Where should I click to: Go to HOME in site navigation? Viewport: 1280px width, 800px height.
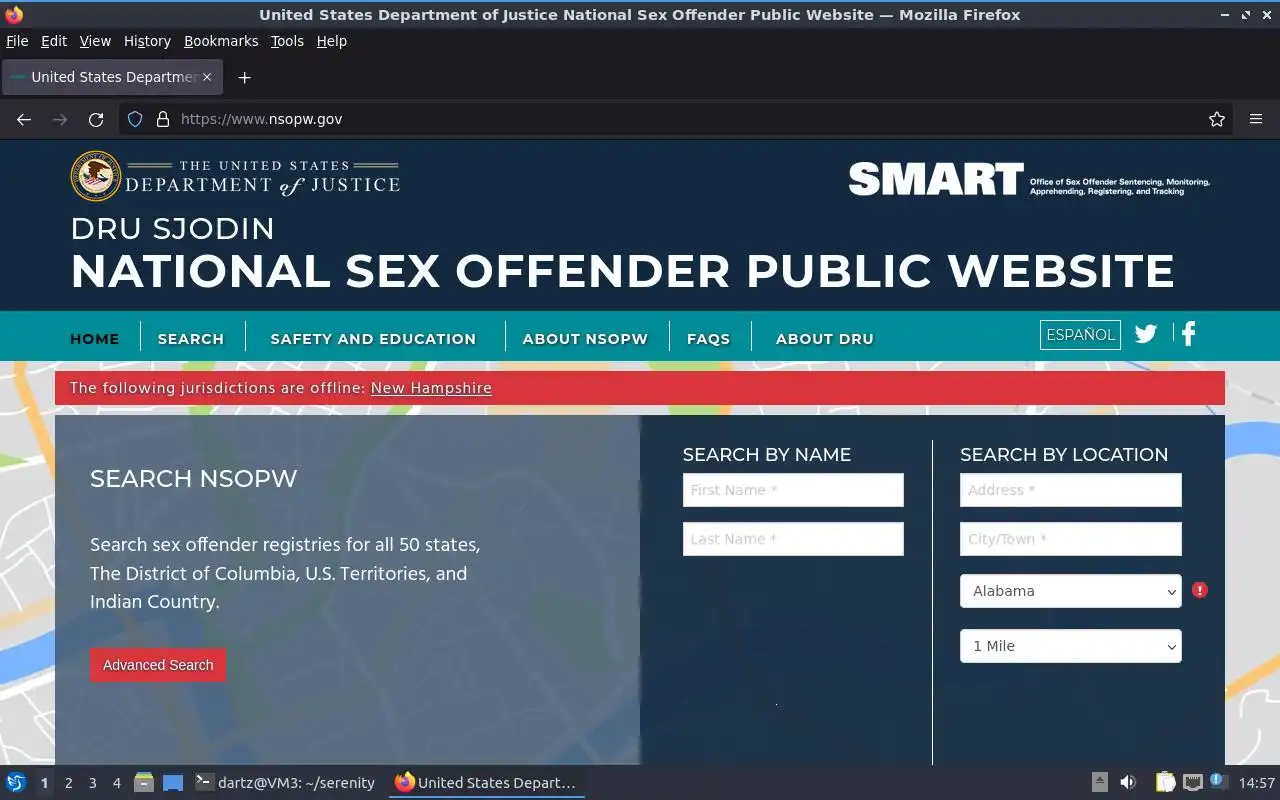coord(95,339)
